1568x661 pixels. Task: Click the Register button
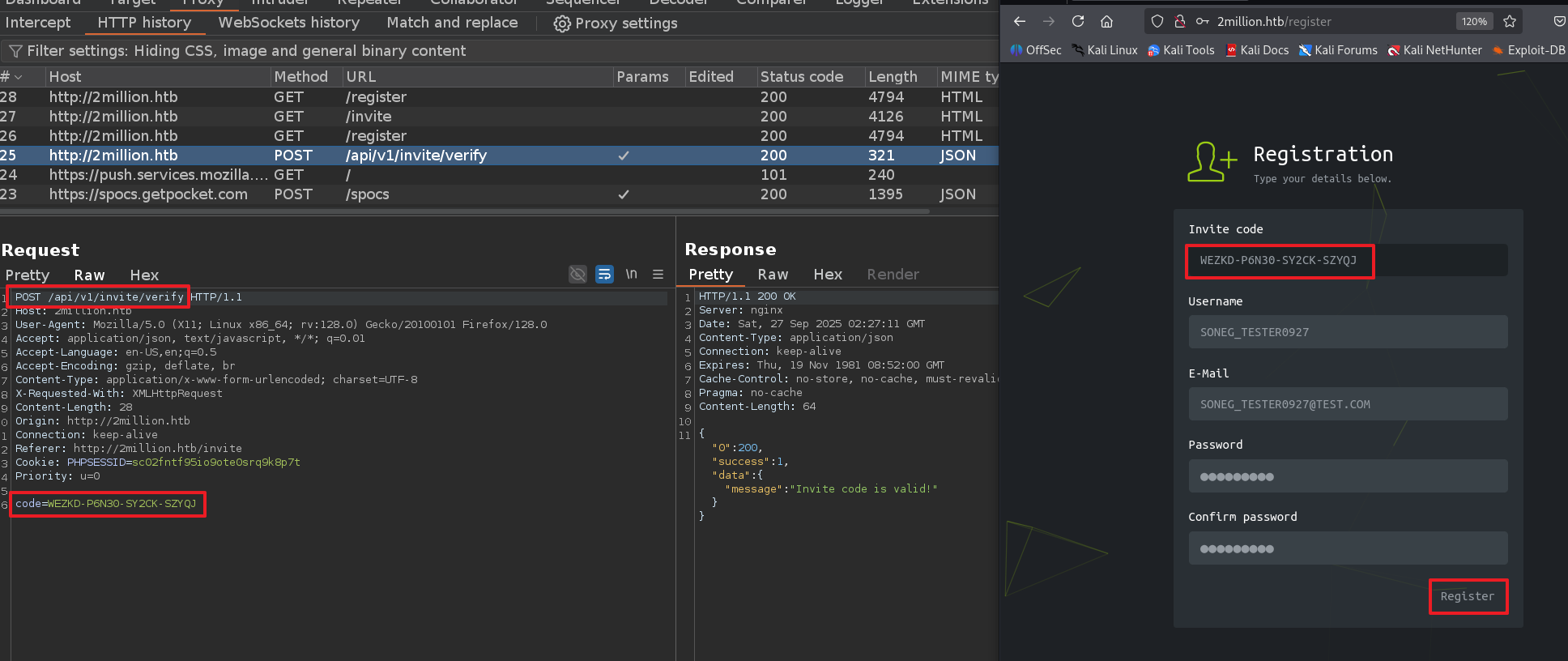(x=1467, y=596)
